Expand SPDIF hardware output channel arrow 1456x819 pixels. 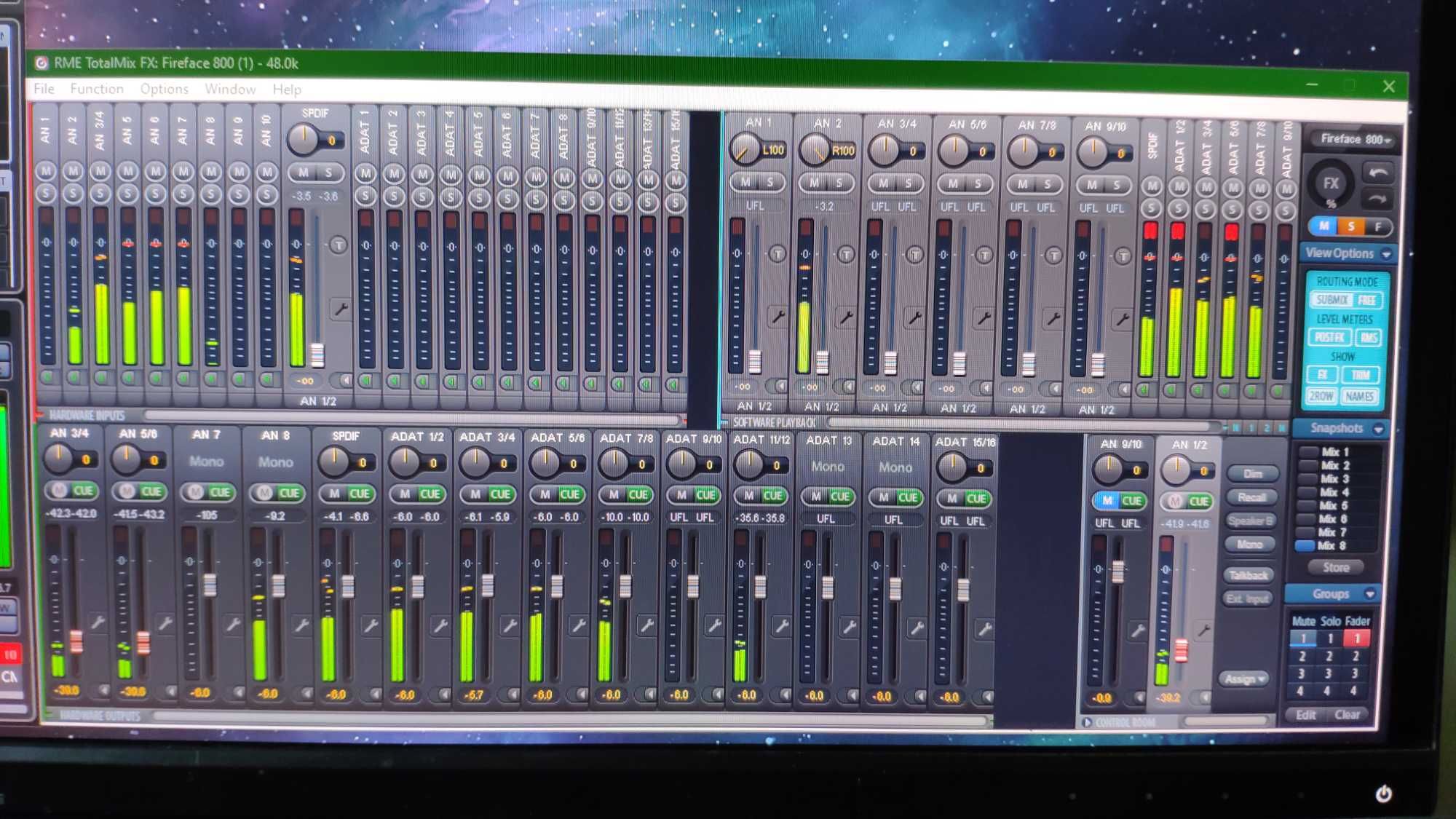pos(375,694)
